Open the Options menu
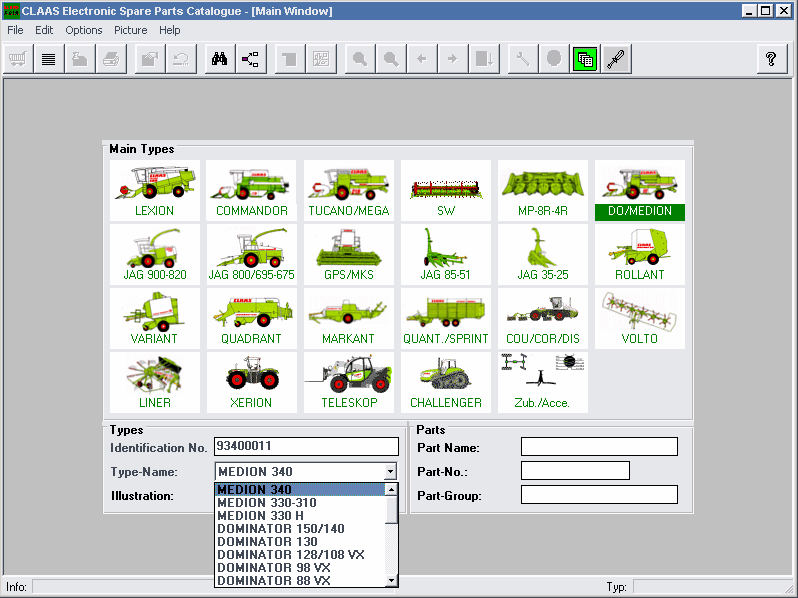This screenshot has width=798, height=598. (x=83, y=30)
